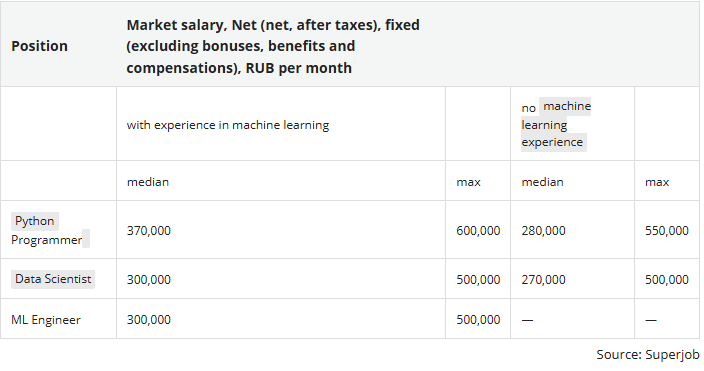Click the Source: Superjob caption
The height and width of the screenshot is (371, 704).
coord(648,354)
